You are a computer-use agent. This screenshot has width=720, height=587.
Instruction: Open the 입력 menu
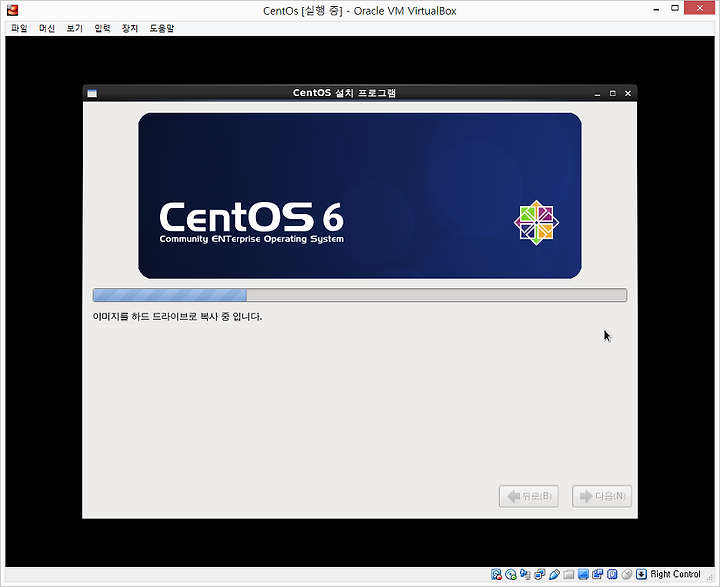point(102,28)
